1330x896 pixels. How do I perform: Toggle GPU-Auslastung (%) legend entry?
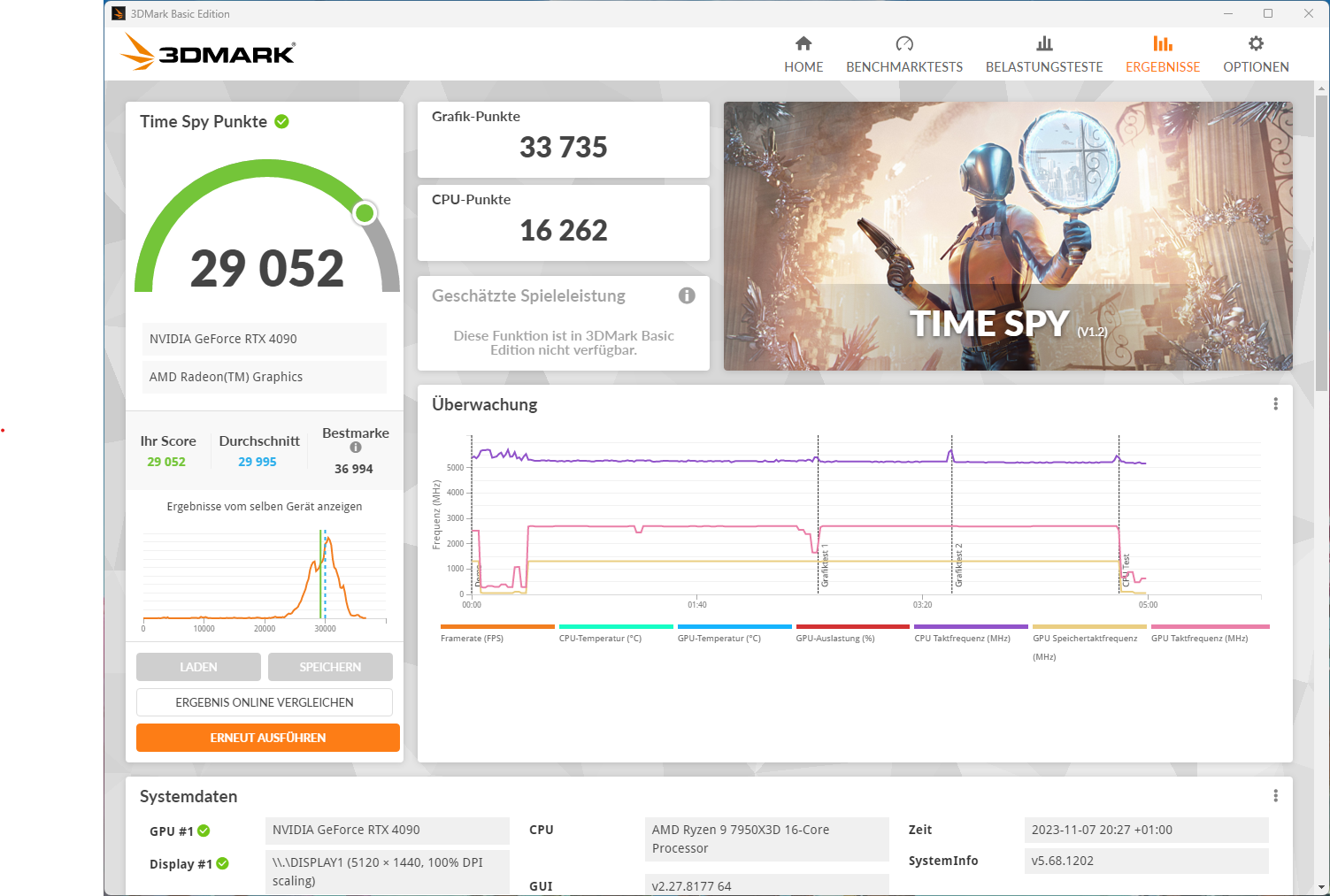click(x=852, y=632)
